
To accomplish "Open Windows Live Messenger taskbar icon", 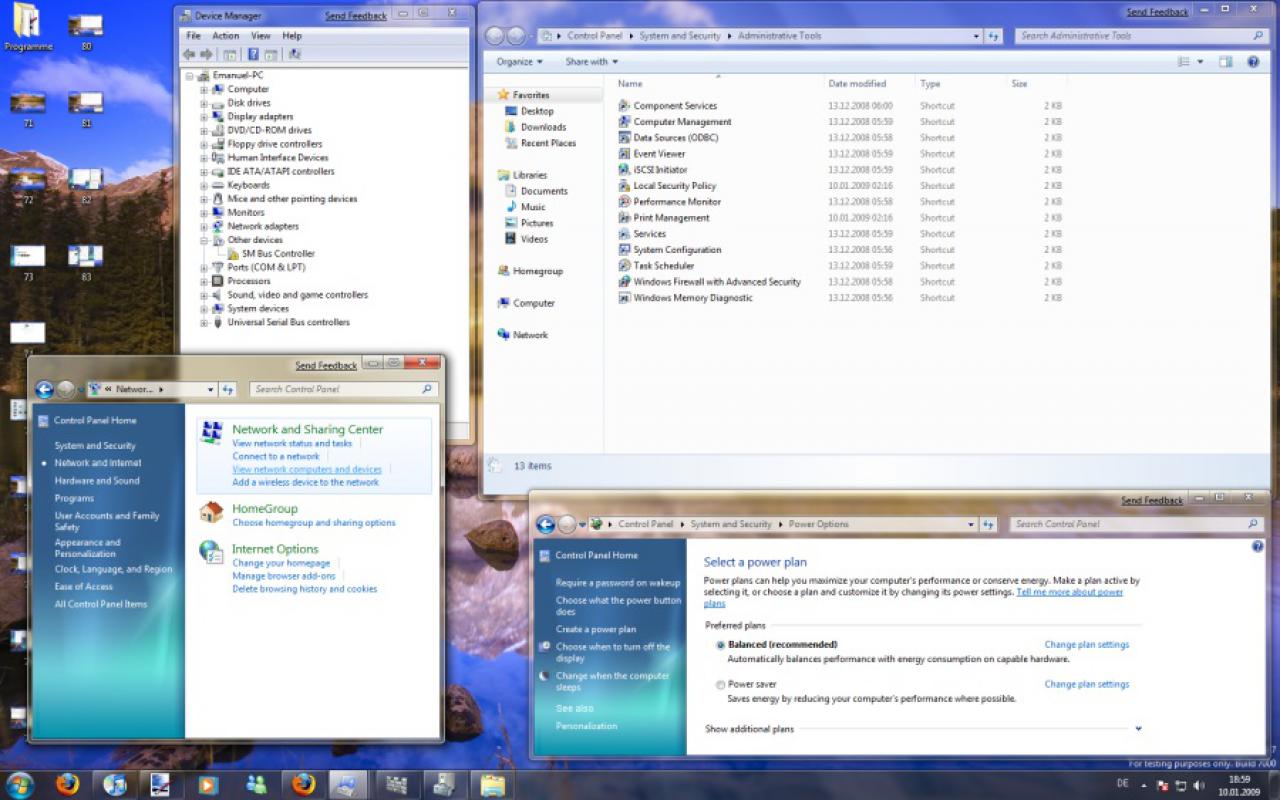I will 256,784.
